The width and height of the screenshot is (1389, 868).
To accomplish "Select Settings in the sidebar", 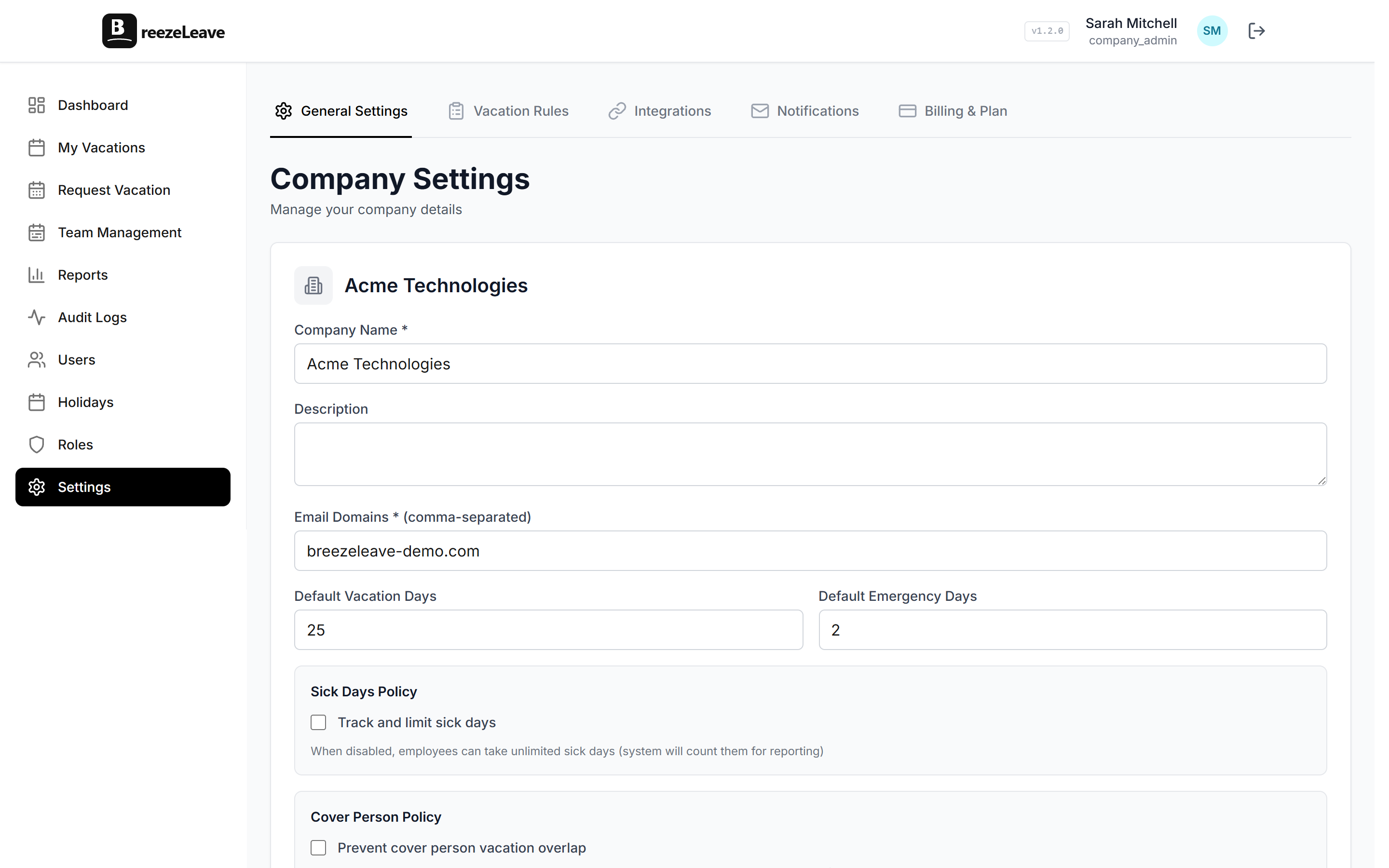I will point(123,488).
